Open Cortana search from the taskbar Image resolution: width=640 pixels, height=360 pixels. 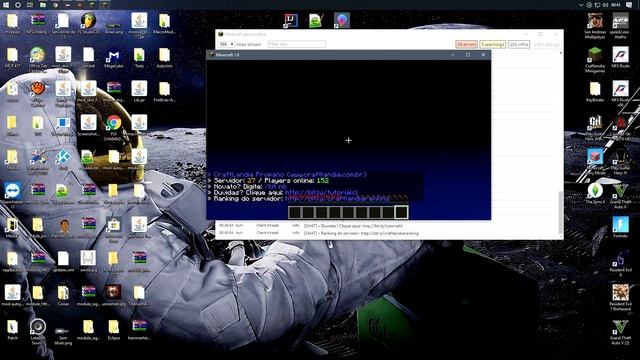point(18,5)
